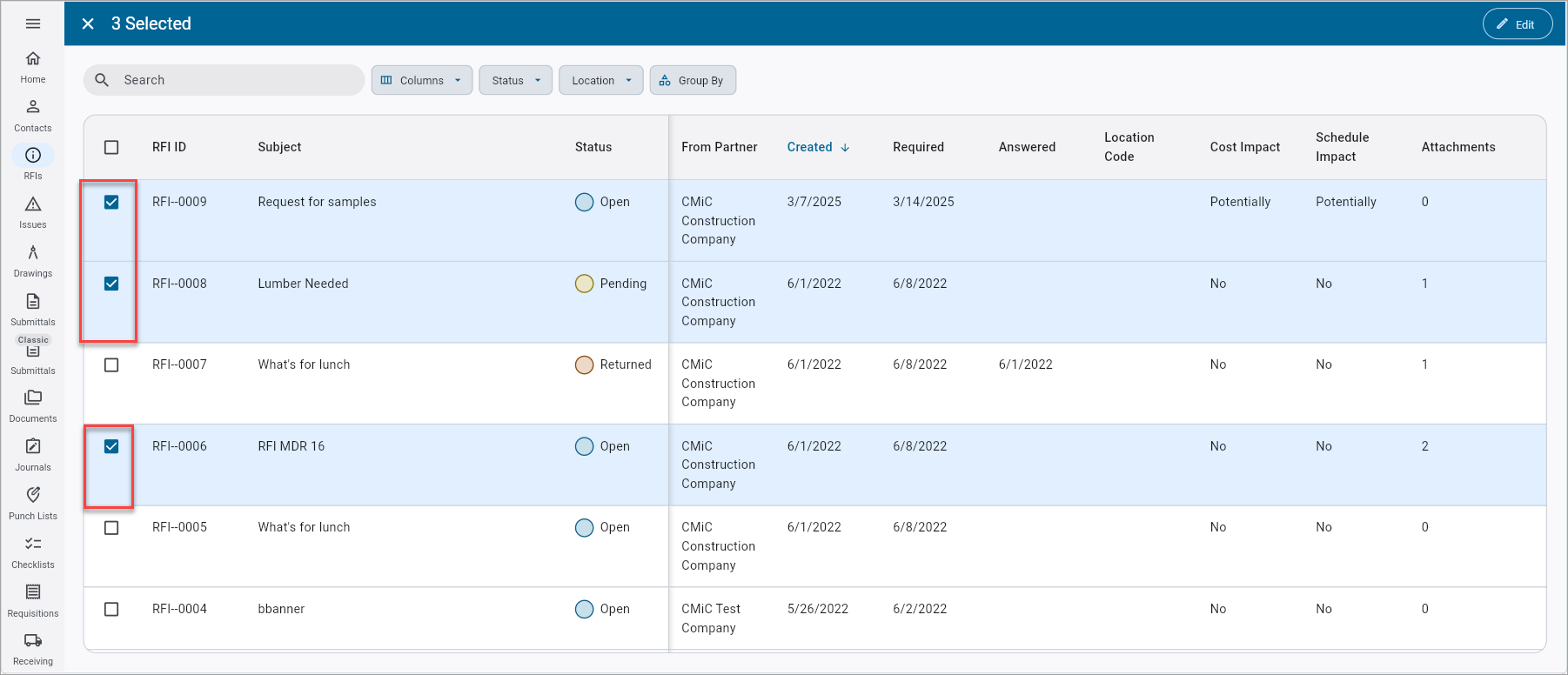Click the Open status circle for RFI--0006
This screenshot has height=675, width=1568.
(585, 446)
